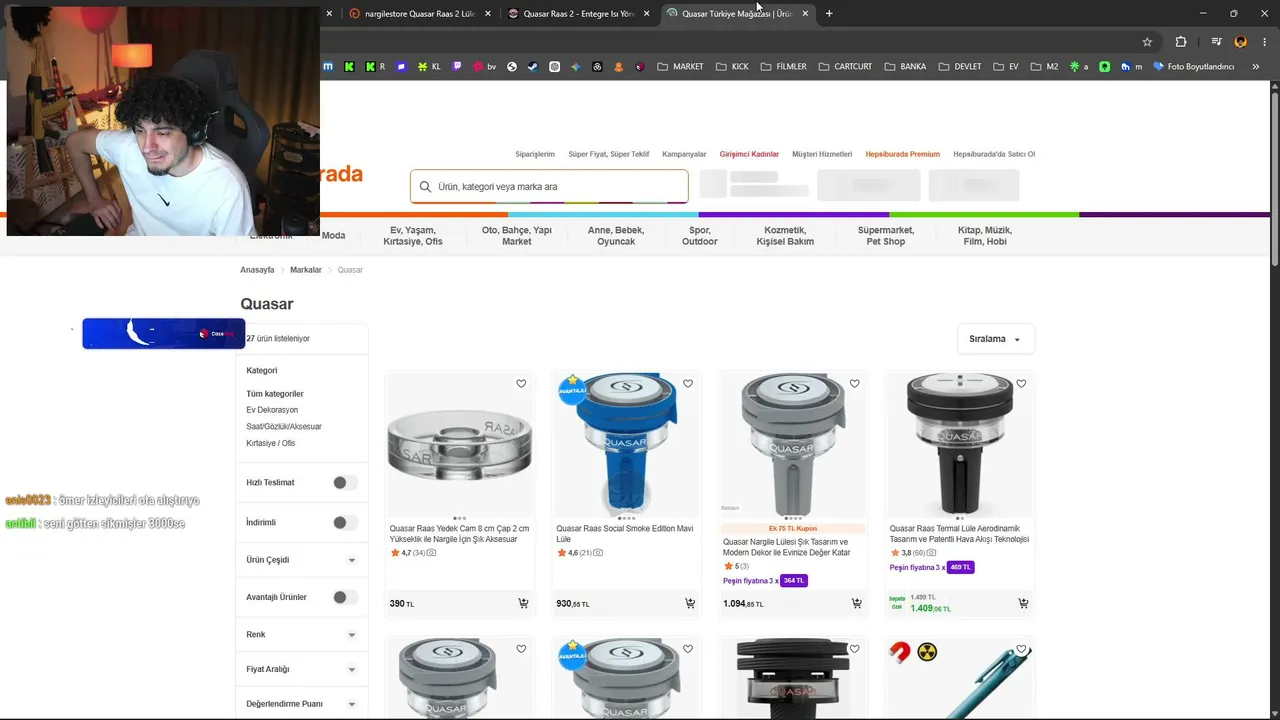Open the Hepsiburada Premium link
This screenshot has height=720, width=1280.
point(903,154)
